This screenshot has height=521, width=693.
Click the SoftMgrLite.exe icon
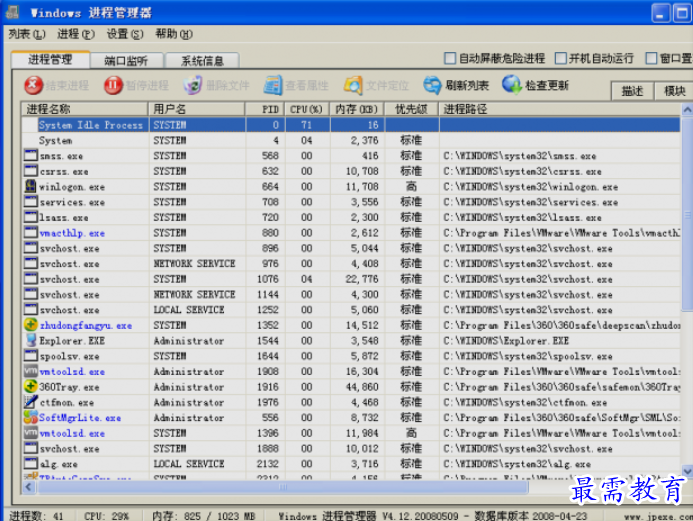point(30,417)
